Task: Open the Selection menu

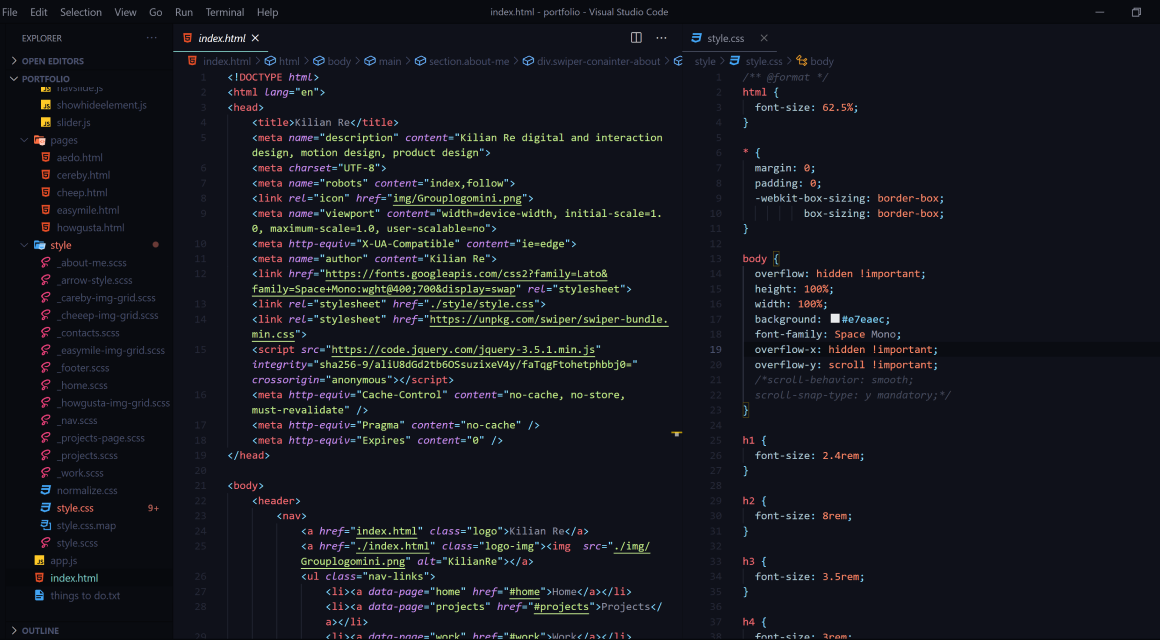Action: point(81,12)
